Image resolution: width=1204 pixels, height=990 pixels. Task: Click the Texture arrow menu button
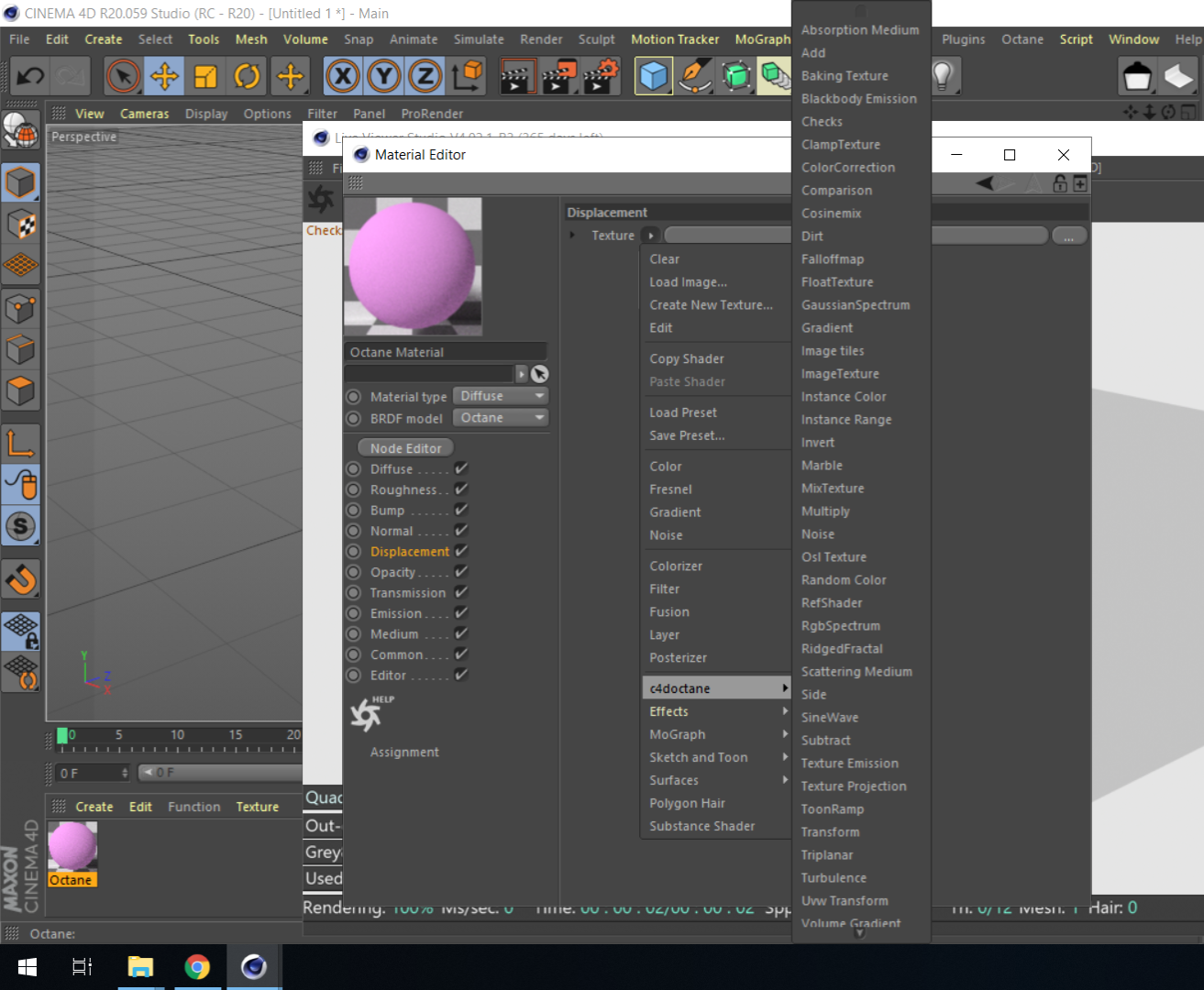click(x=651, y=236)
